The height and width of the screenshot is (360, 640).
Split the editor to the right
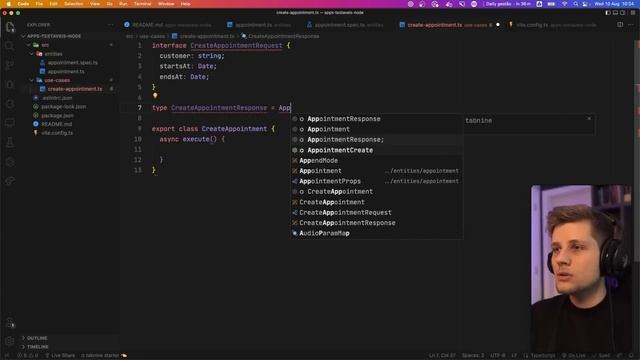click(620, 25)
